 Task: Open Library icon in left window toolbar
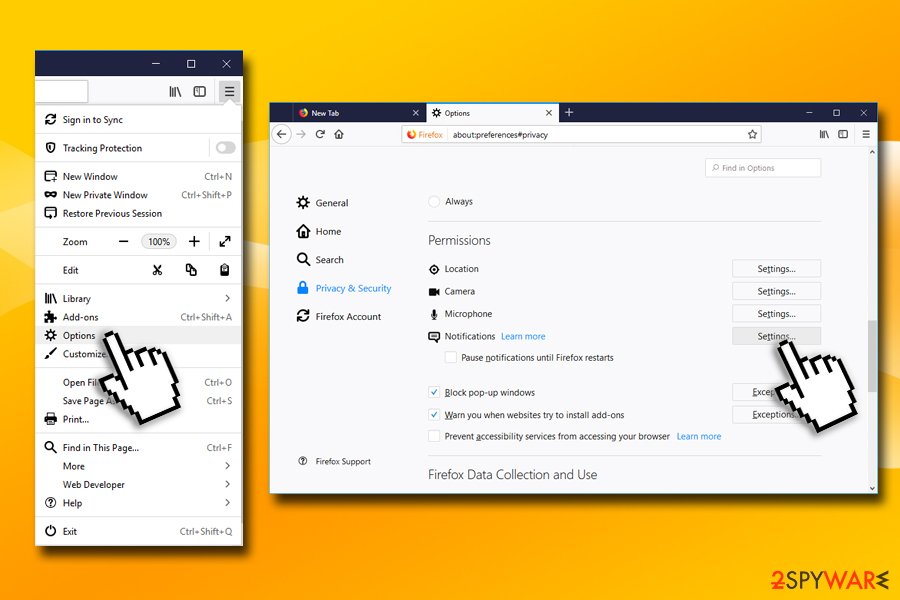tap(175, 91)
